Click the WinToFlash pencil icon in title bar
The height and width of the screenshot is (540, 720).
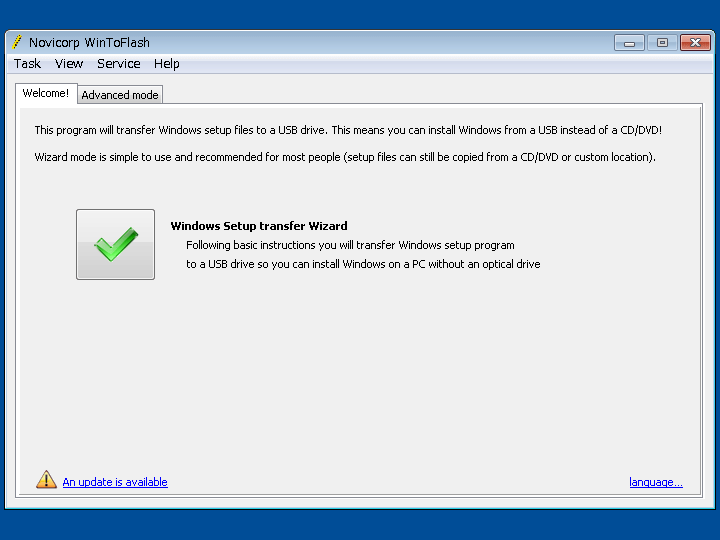pyautogui.click(x=17, y=42)
